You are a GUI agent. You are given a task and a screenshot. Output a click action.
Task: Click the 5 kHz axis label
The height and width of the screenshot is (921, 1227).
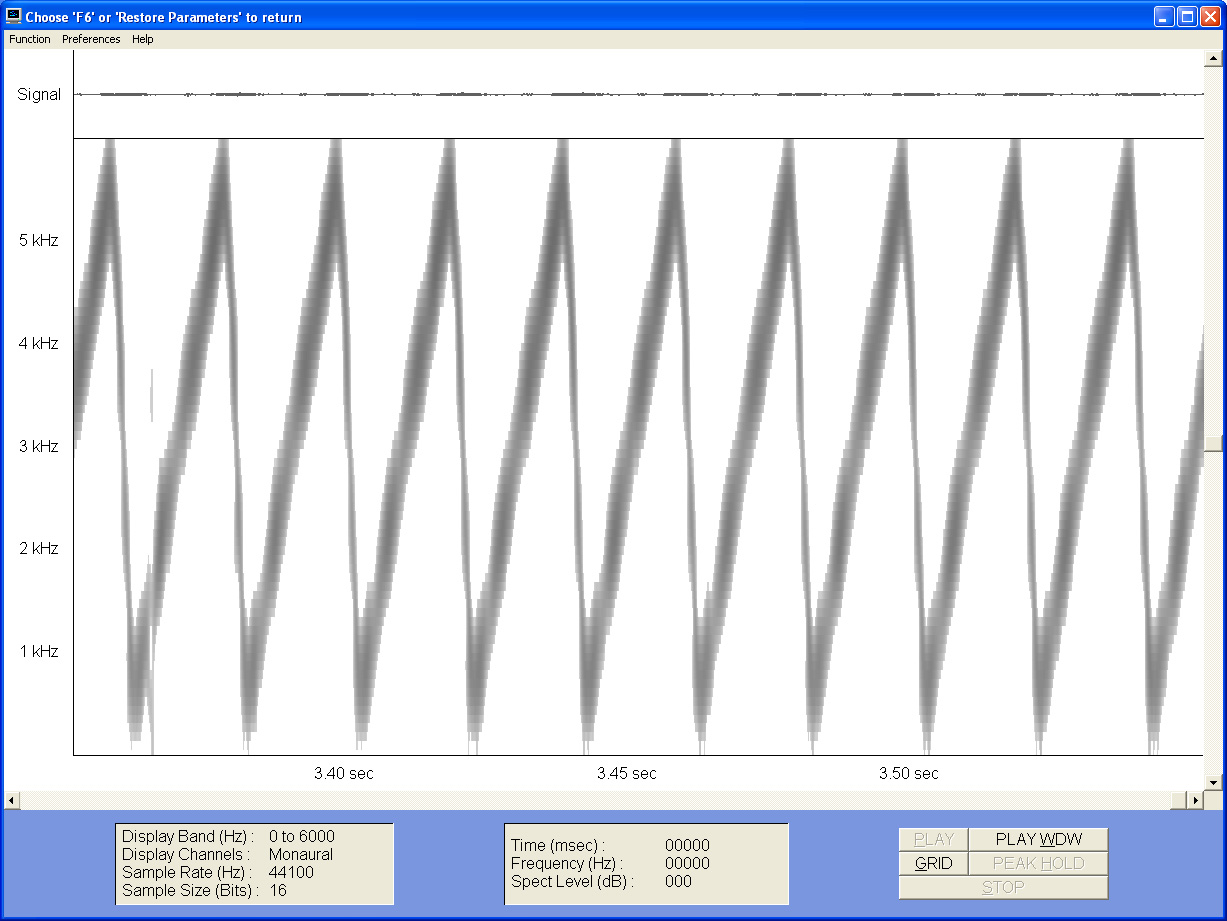pos(38,240)
